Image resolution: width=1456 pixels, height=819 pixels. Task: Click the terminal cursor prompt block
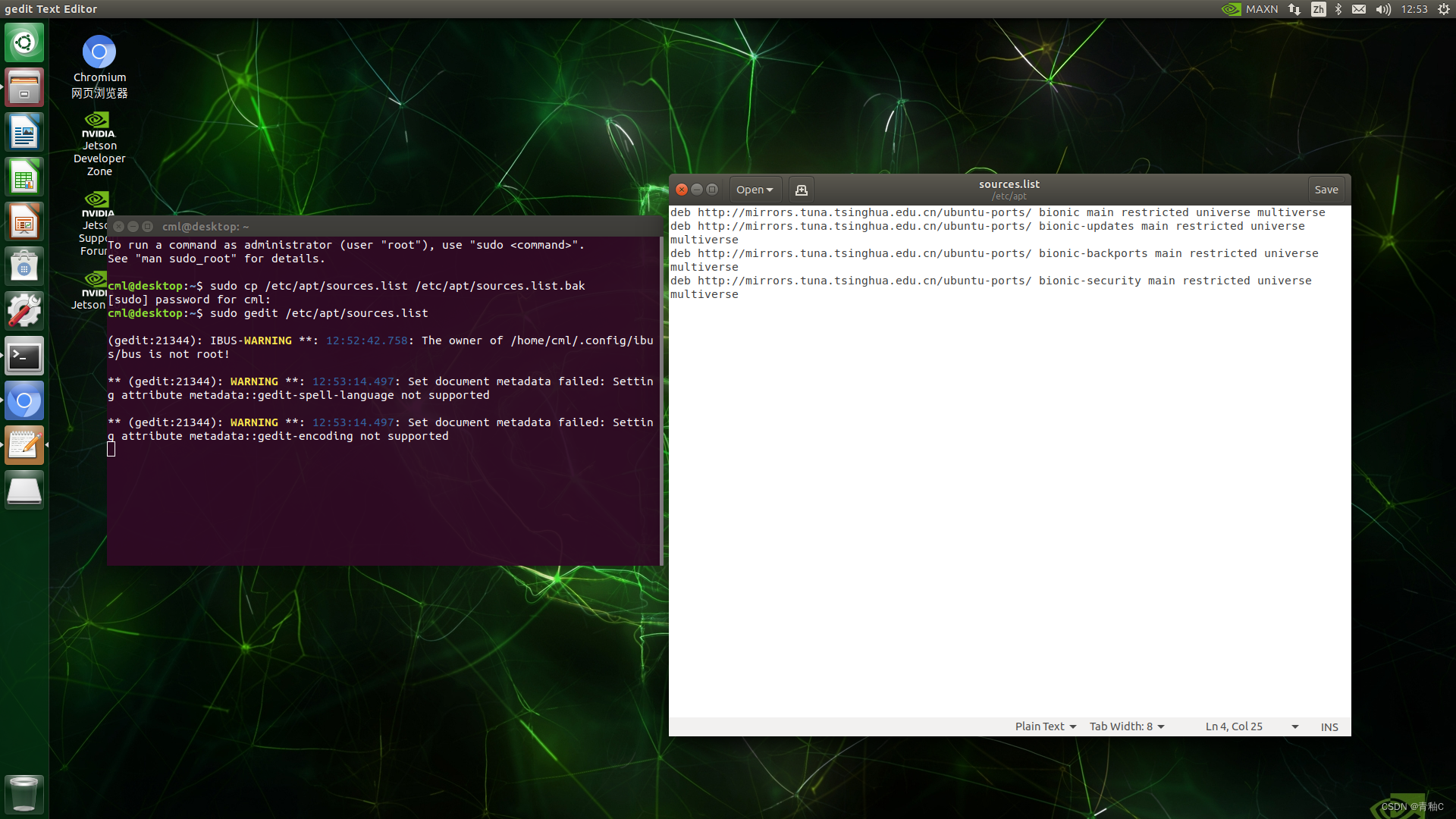tap(111, 449)
